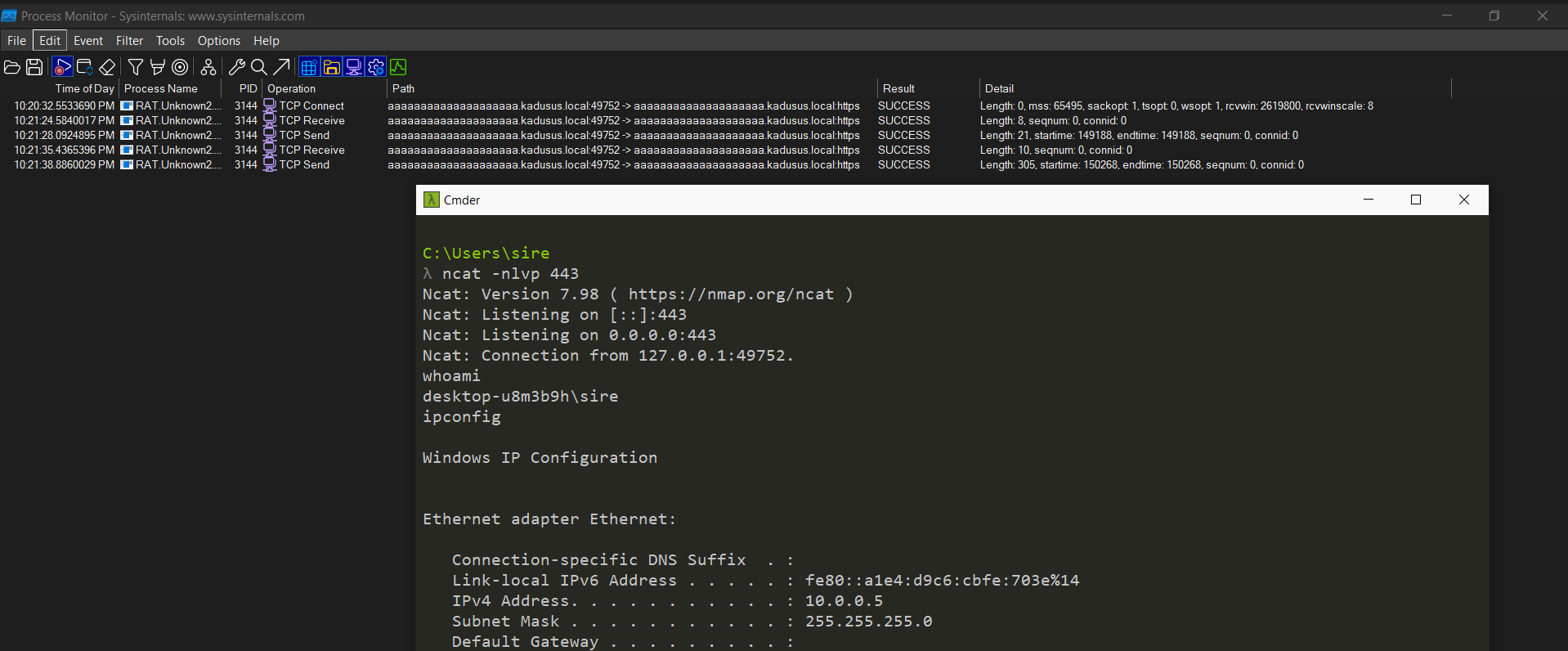
Task: Toggle the Capture events button
Action: click(63, 67)
